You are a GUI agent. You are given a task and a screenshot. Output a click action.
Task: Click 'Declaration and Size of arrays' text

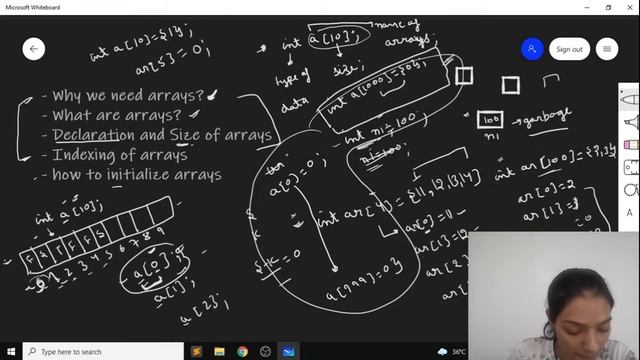[x=162, y=135]
